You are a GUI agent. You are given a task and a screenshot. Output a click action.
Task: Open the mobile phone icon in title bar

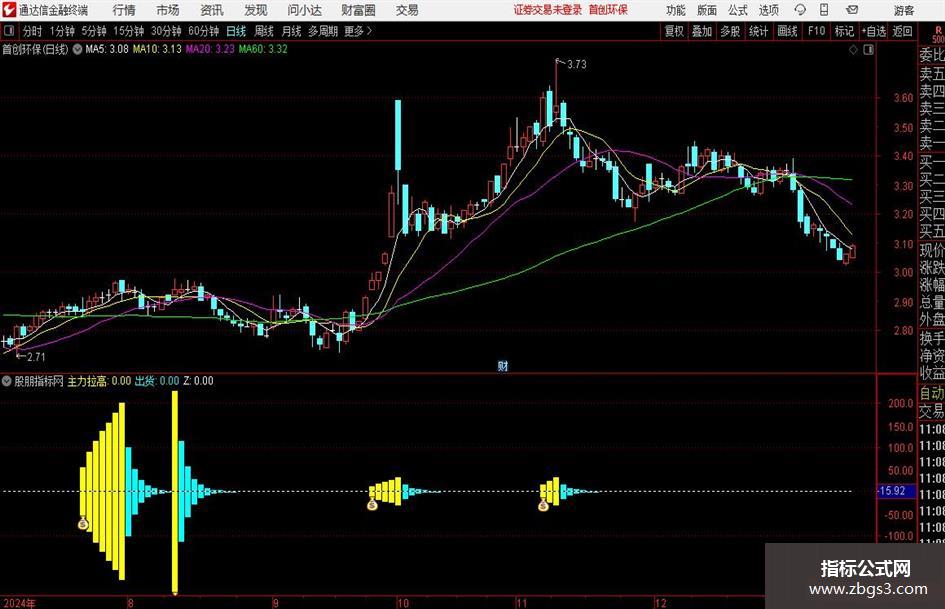pos(824,10)
